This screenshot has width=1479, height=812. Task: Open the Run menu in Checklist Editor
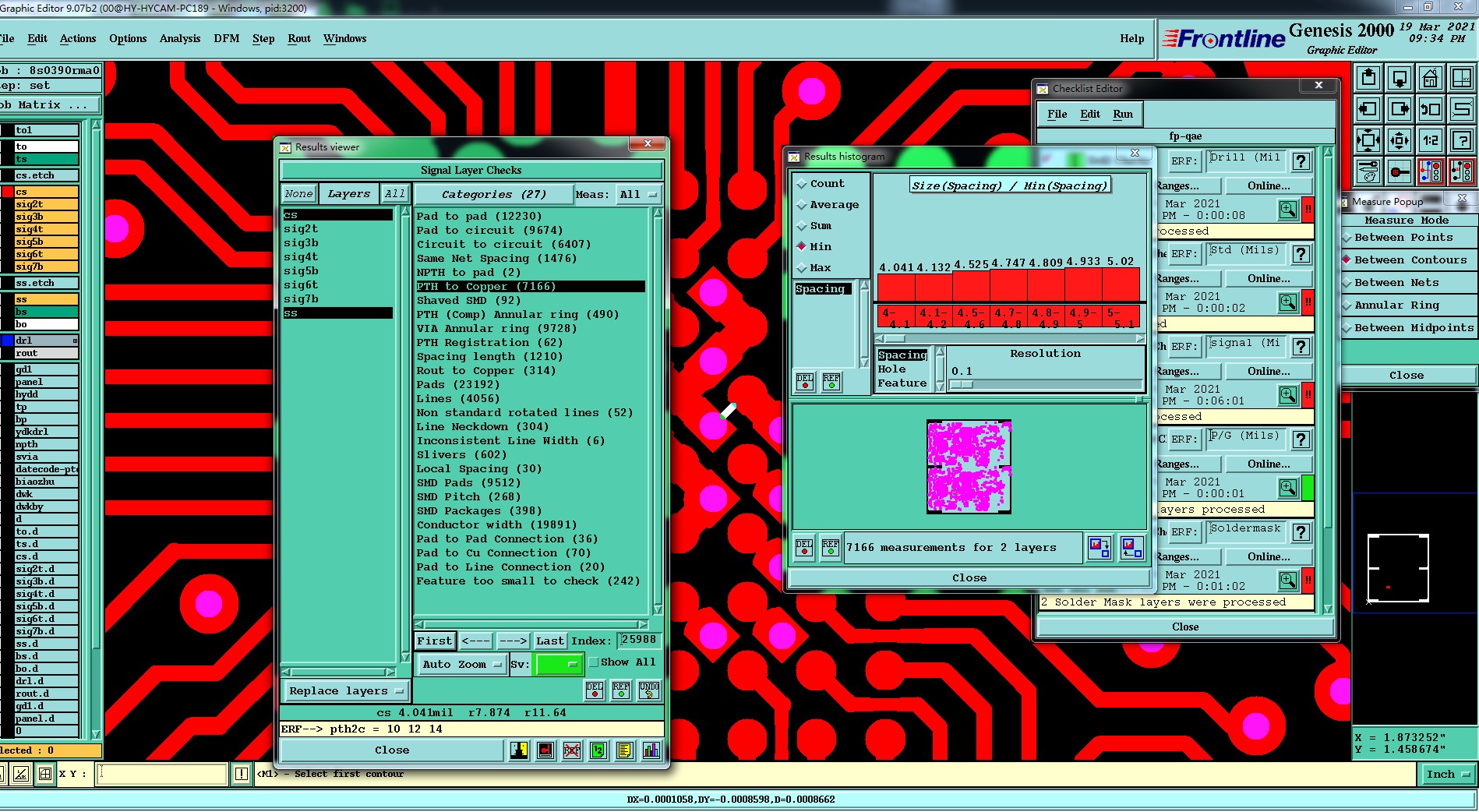[1123, 114]
